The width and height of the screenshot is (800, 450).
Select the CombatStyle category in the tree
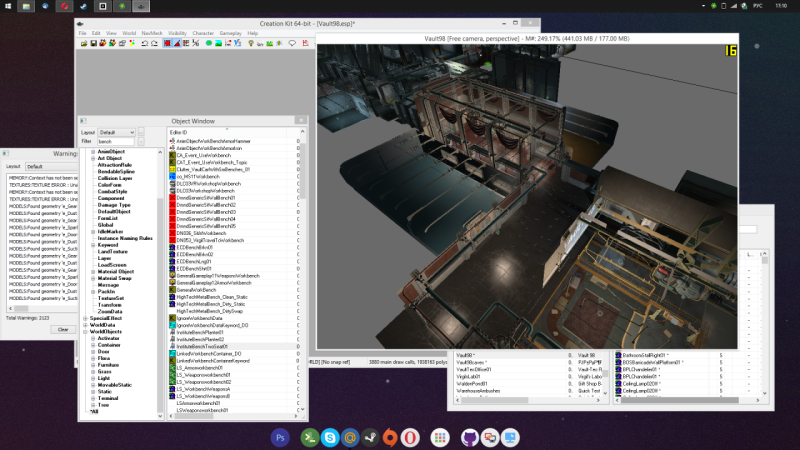click(x=112, y=191)
